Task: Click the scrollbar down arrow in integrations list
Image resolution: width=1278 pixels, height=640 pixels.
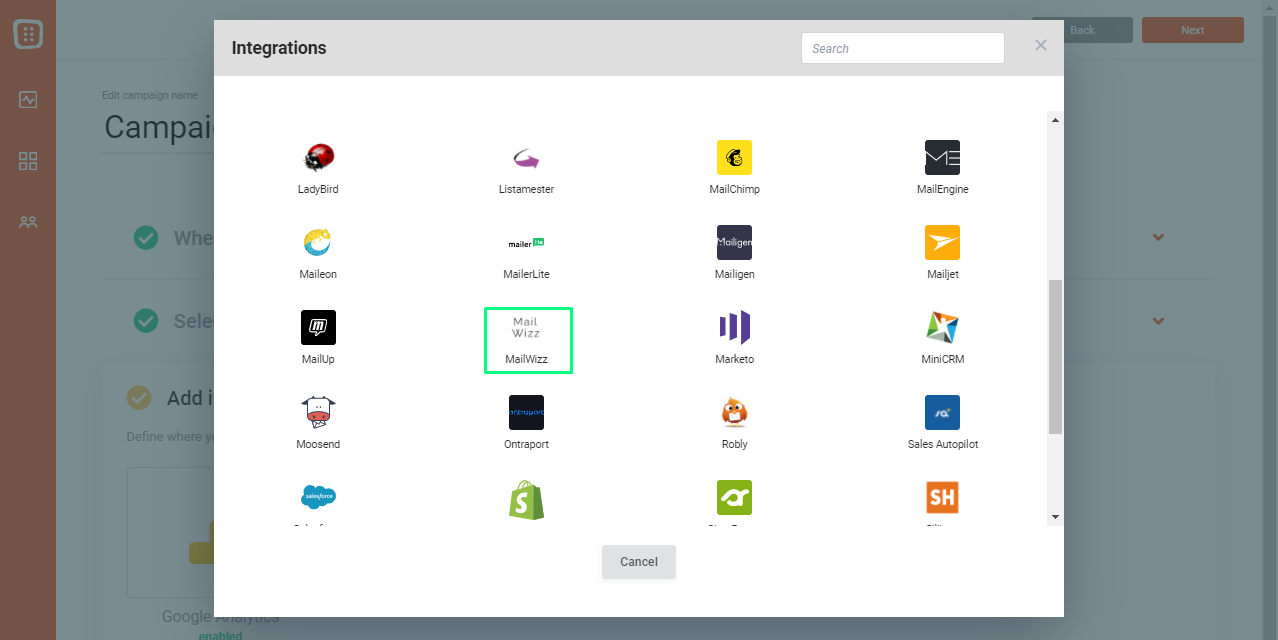Action: [x=1055, y=517]
